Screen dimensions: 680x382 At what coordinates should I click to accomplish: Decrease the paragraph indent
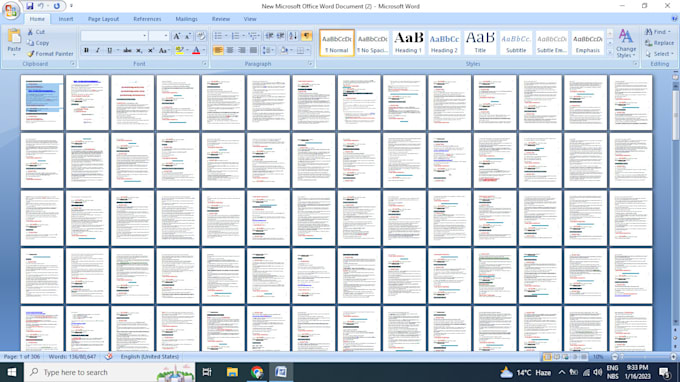click(x=269, y=36)
